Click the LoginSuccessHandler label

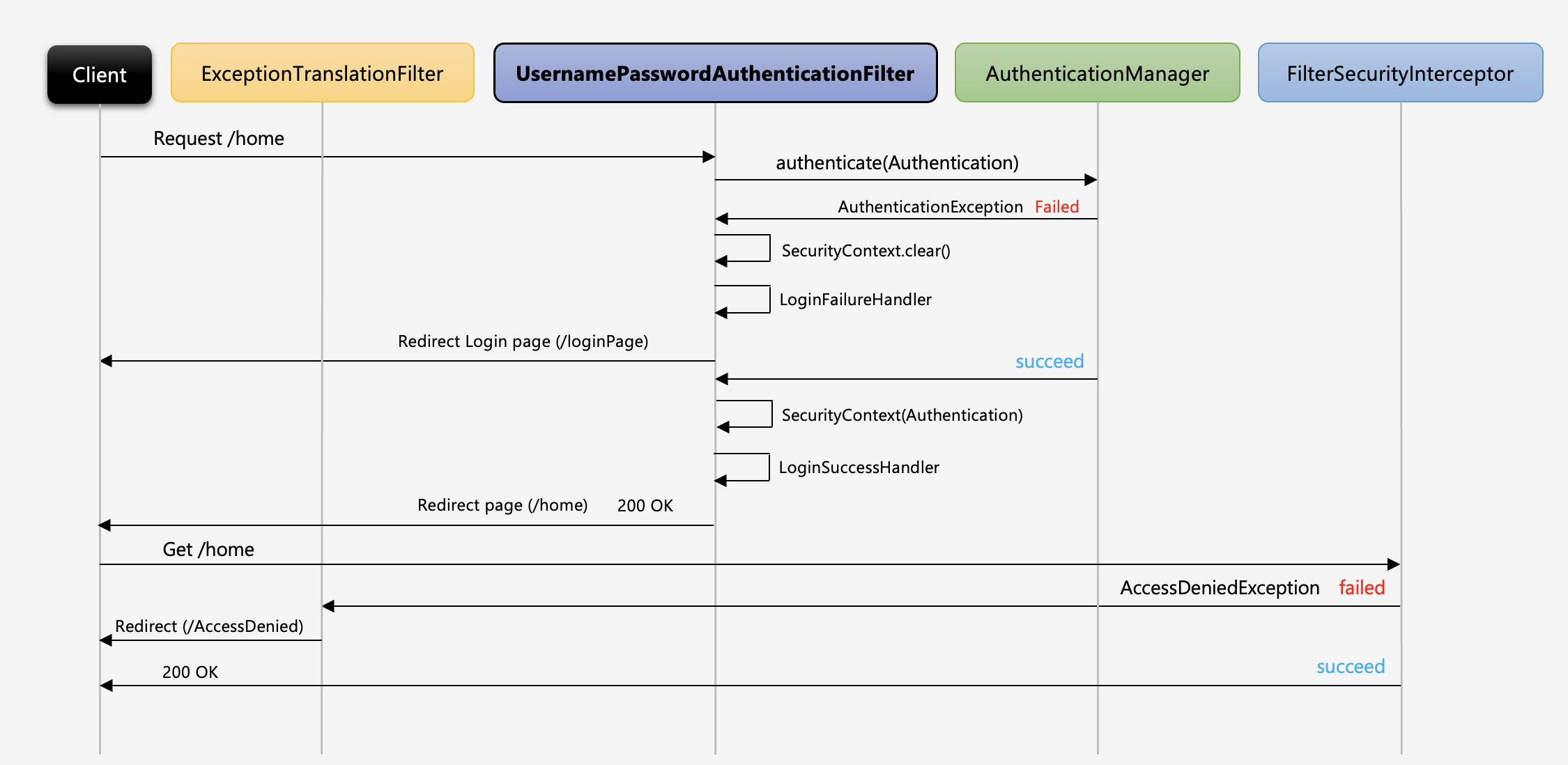coord(859,467)
